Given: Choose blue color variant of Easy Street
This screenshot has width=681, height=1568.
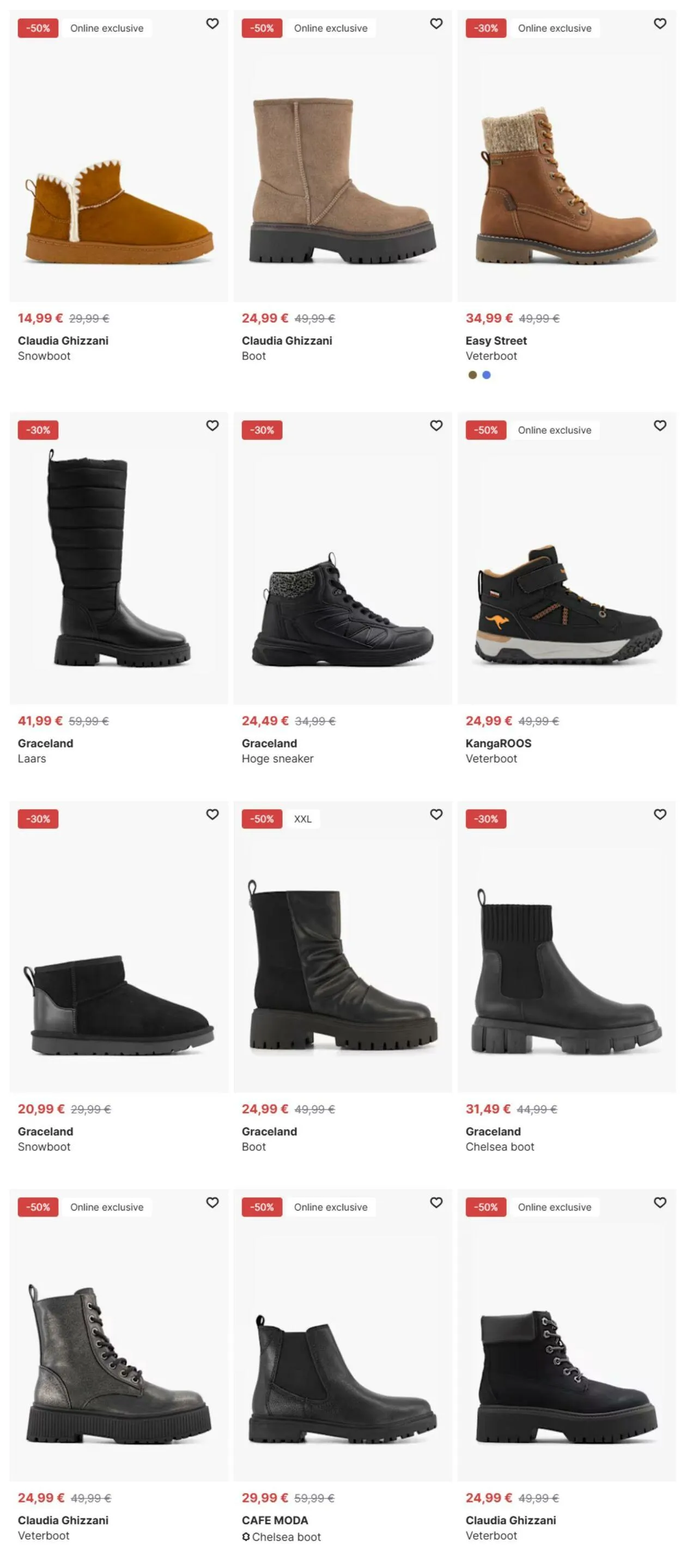Looking at the screenshot, I should (x=487, y=375).
